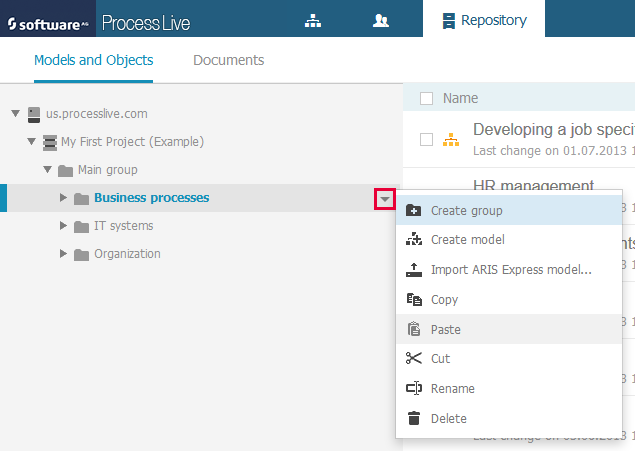Click the Last change on 01.07.2013 text
The width and height of the screenshot is (635, 451).
[x=554, y=151]
